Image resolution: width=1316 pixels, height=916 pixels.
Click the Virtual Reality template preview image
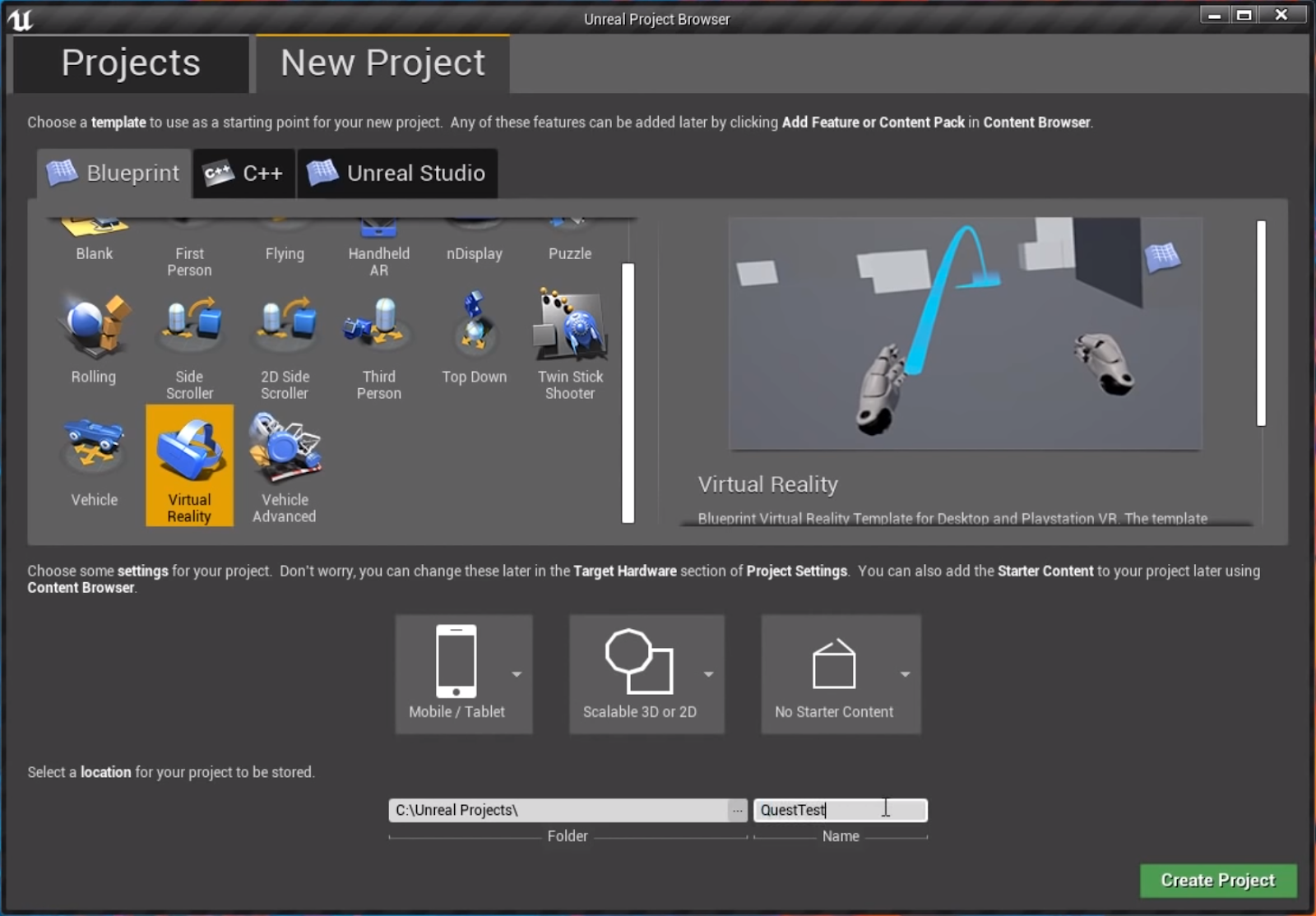pyautogui.click(x=966, y=334)
